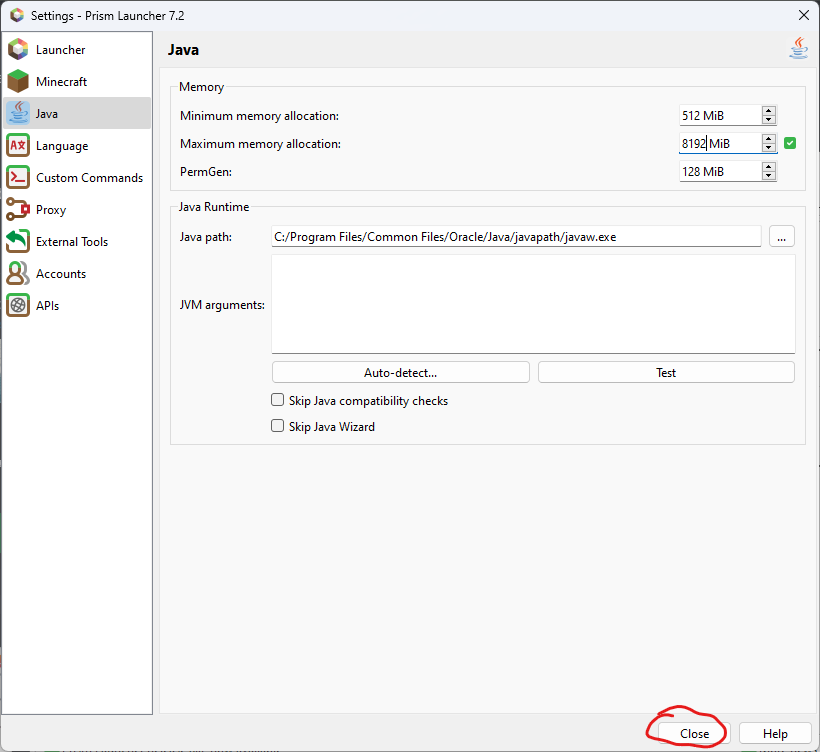The image size is (820, 752).
Task: Open the Accounts page icon
Action: coord(18,274)
